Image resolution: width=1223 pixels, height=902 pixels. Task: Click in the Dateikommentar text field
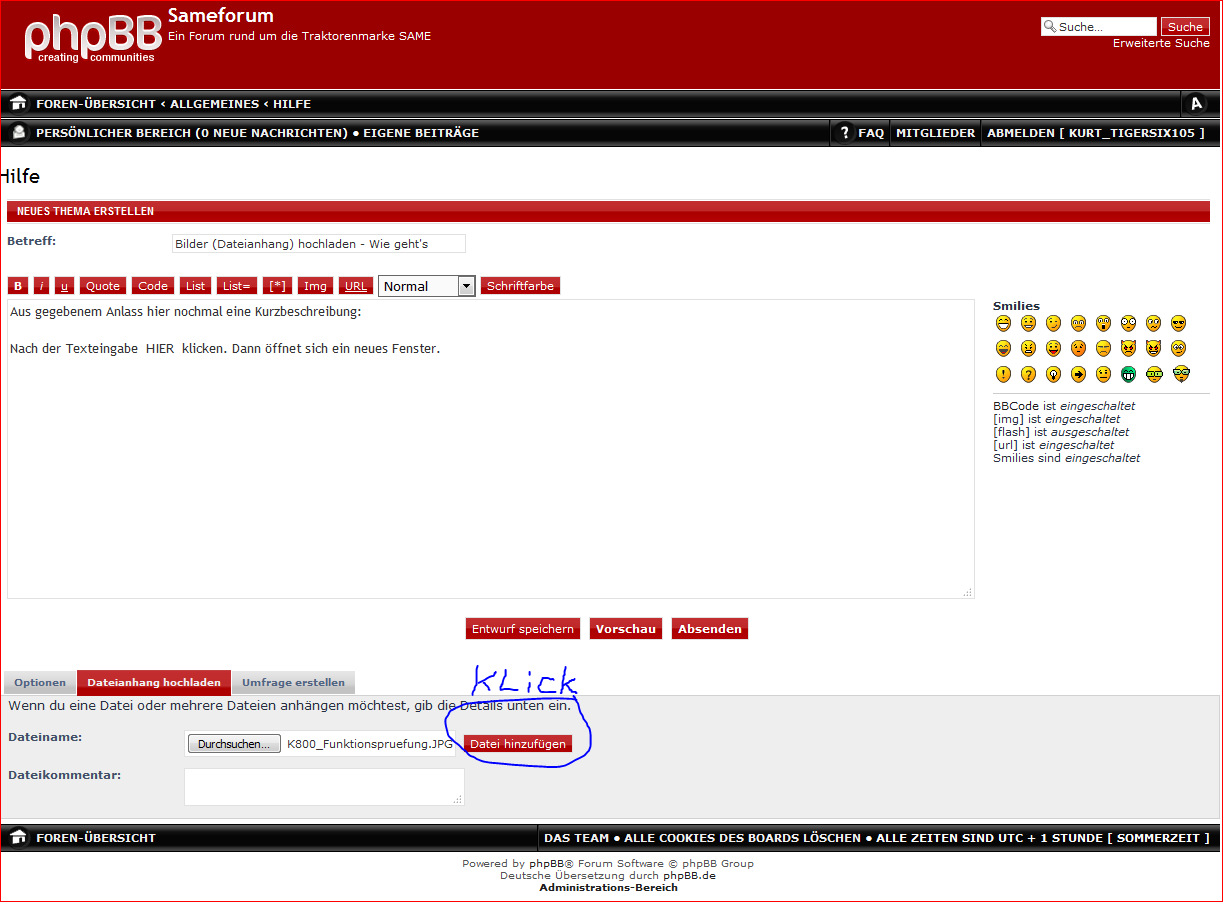(324, 786)
